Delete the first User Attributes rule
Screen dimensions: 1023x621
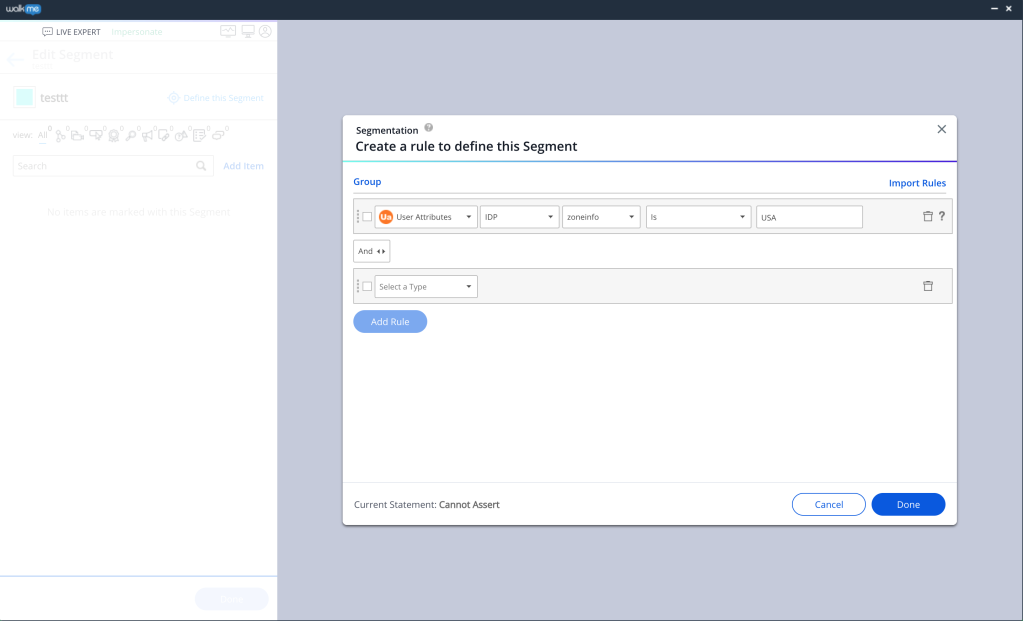coord(927,217)
